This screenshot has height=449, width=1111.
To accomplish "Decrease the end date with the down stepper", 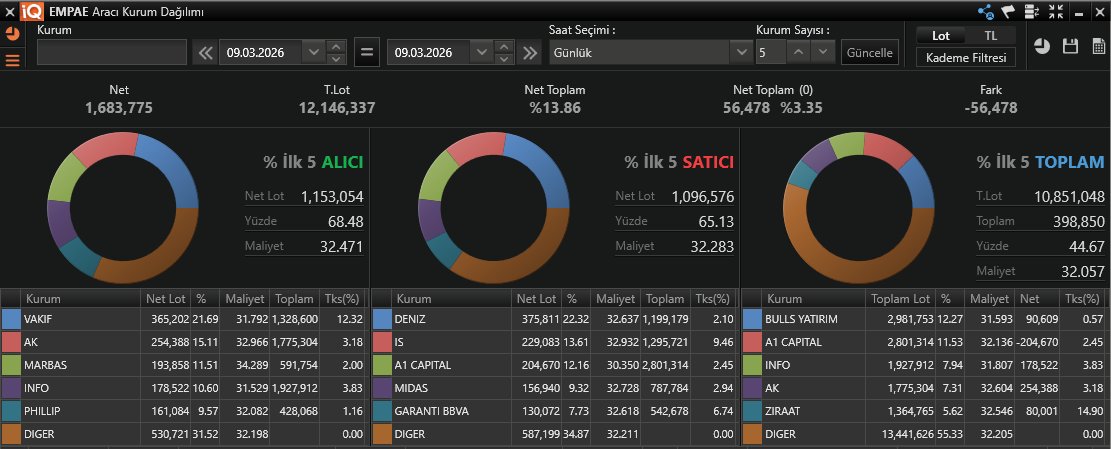I will (504, 59).
